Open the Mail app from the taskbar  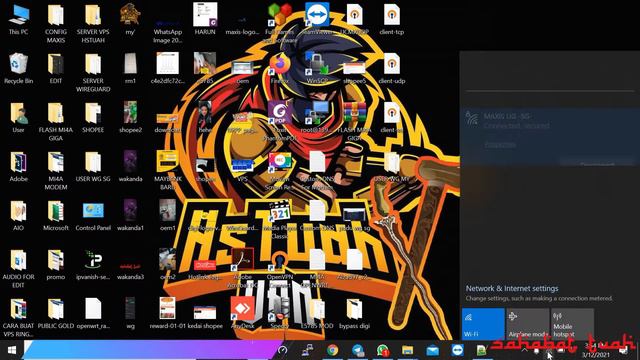[x=432, y=350]
